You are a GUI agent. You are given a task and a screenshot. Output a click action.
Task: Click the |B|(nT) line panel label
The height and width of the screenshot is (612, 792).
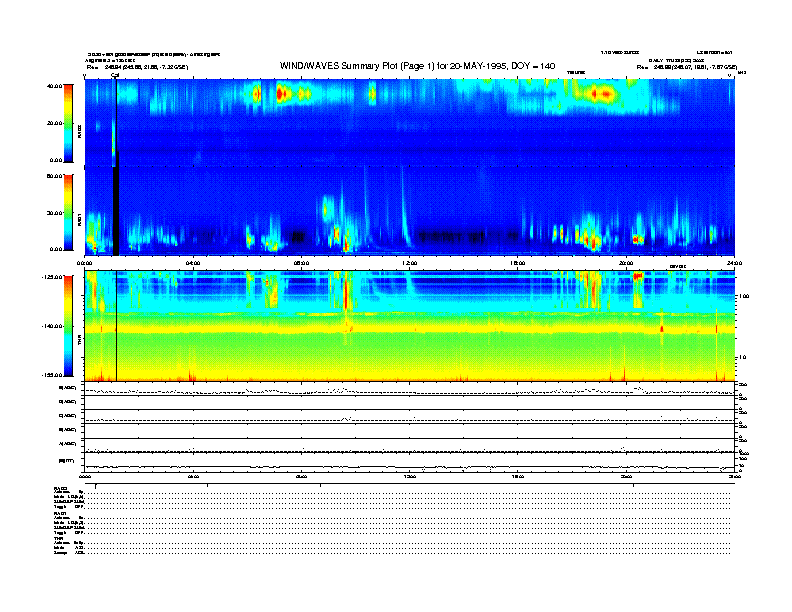[67, 461]
